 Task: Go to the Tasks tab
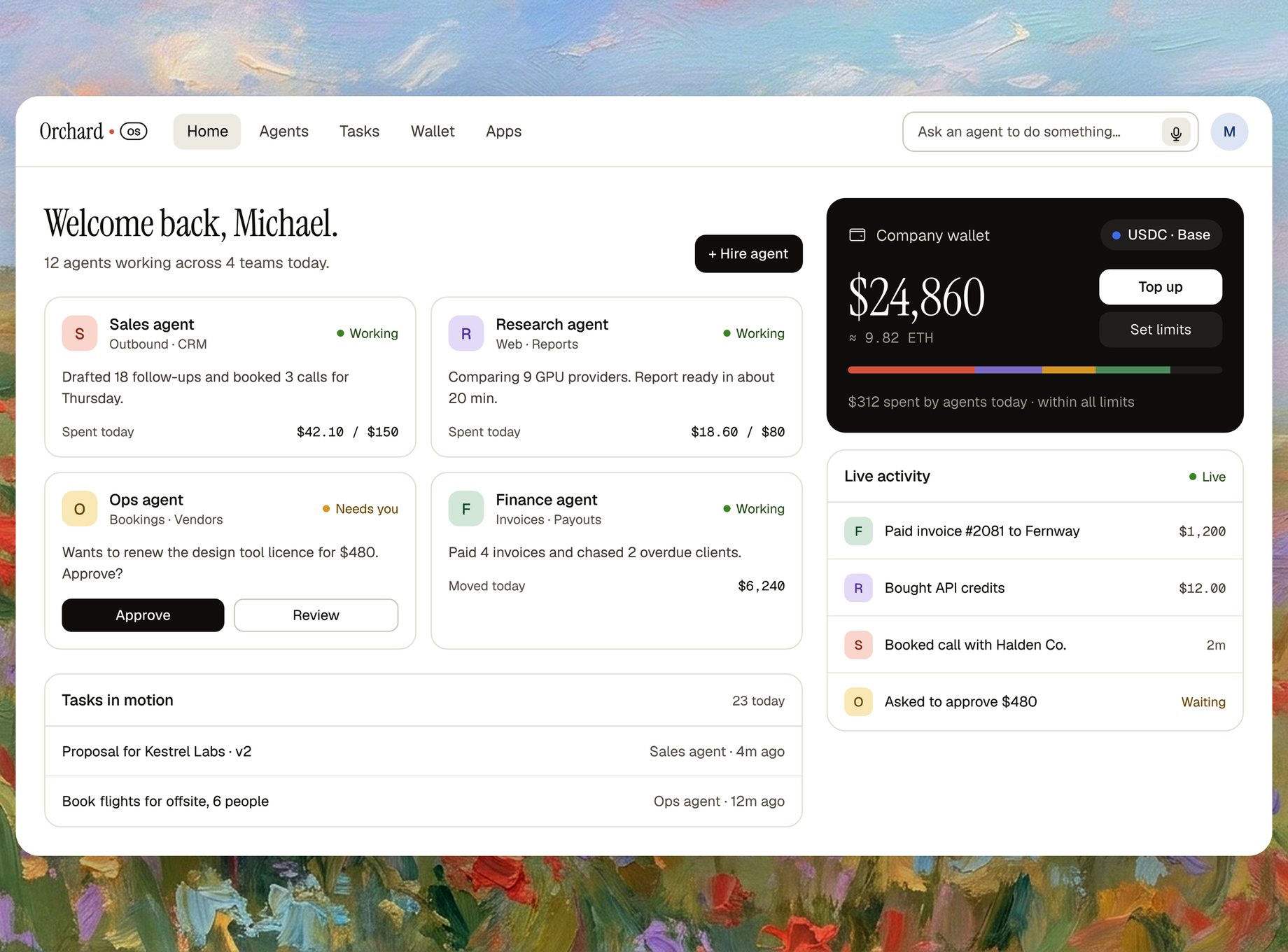click(359, 132)
